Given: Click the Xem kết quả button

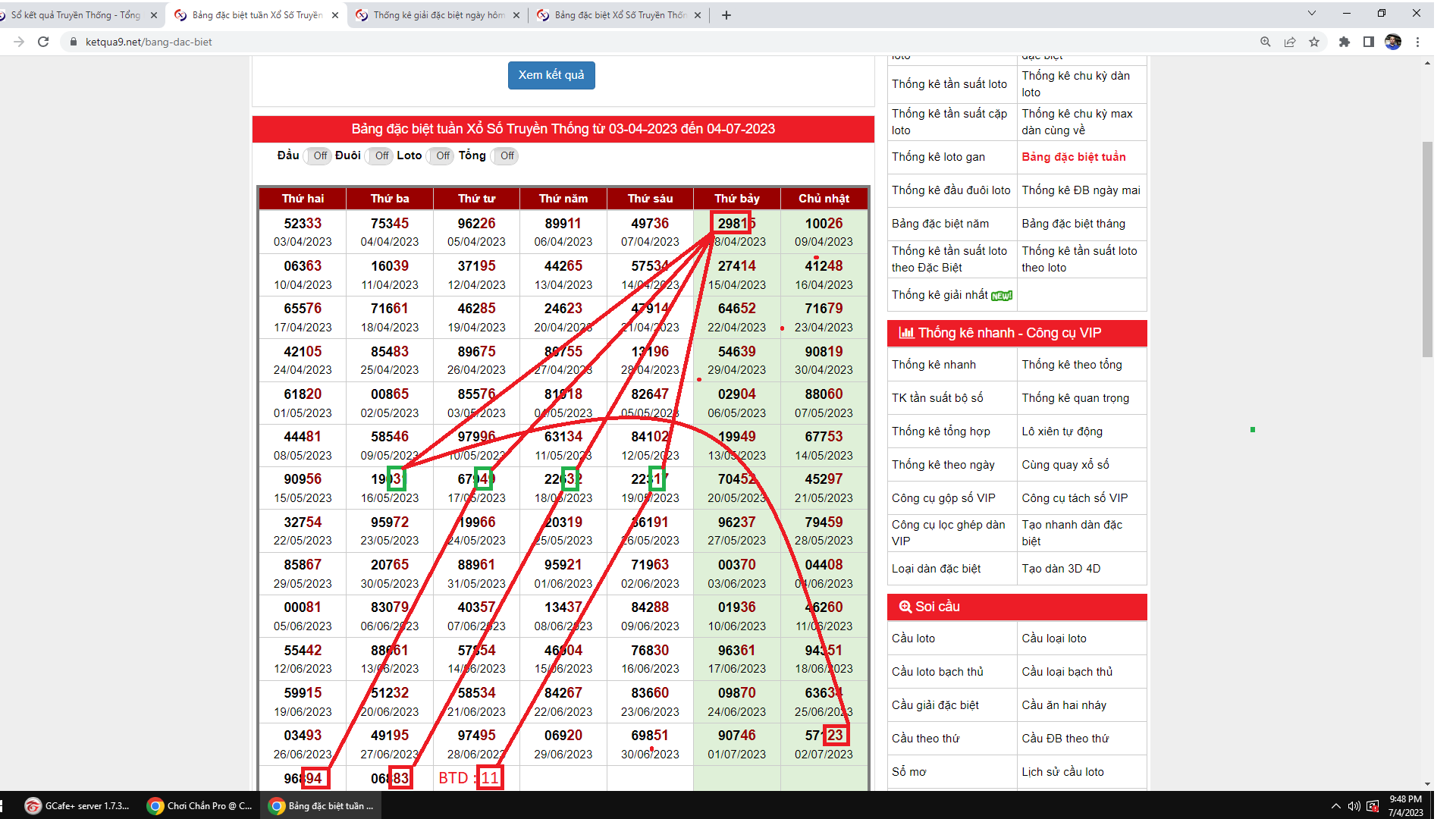Looking at the screenshot, I should [551, 75].
